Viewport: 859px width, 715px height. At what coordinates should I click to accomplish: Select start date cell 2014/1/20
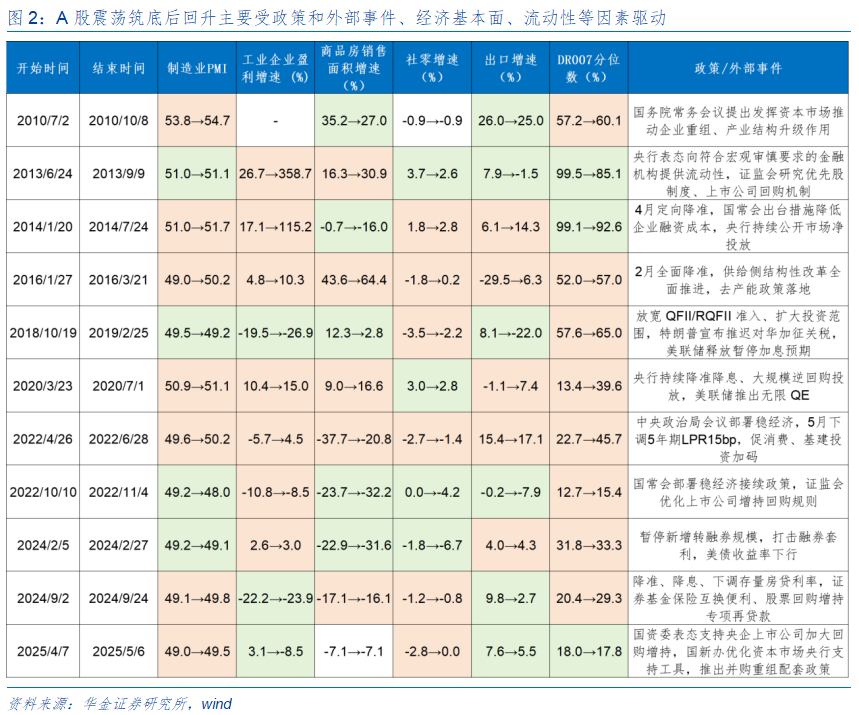coord(43,227)
